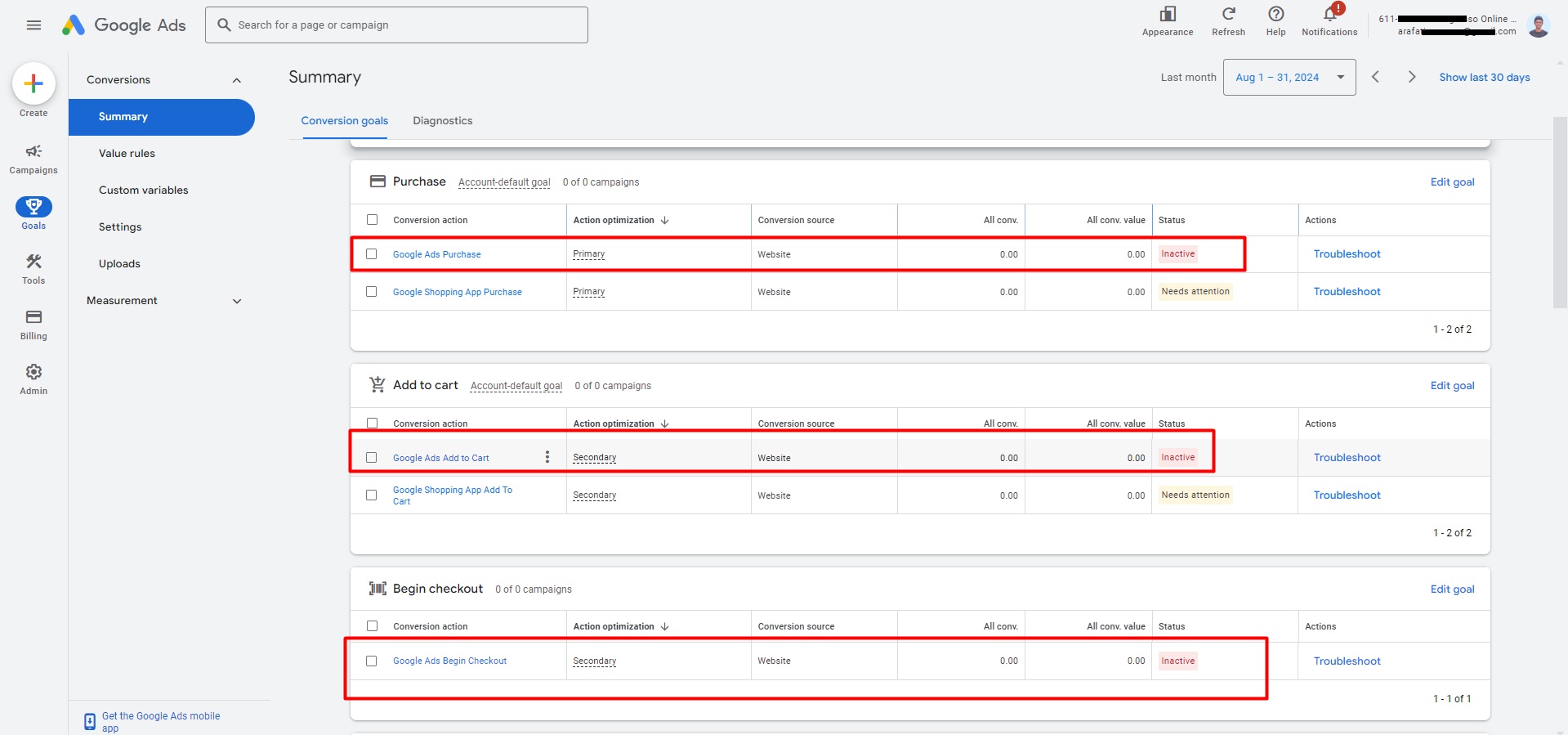
Task: Click the mobile app phone icon
Action: pos(90,722)
